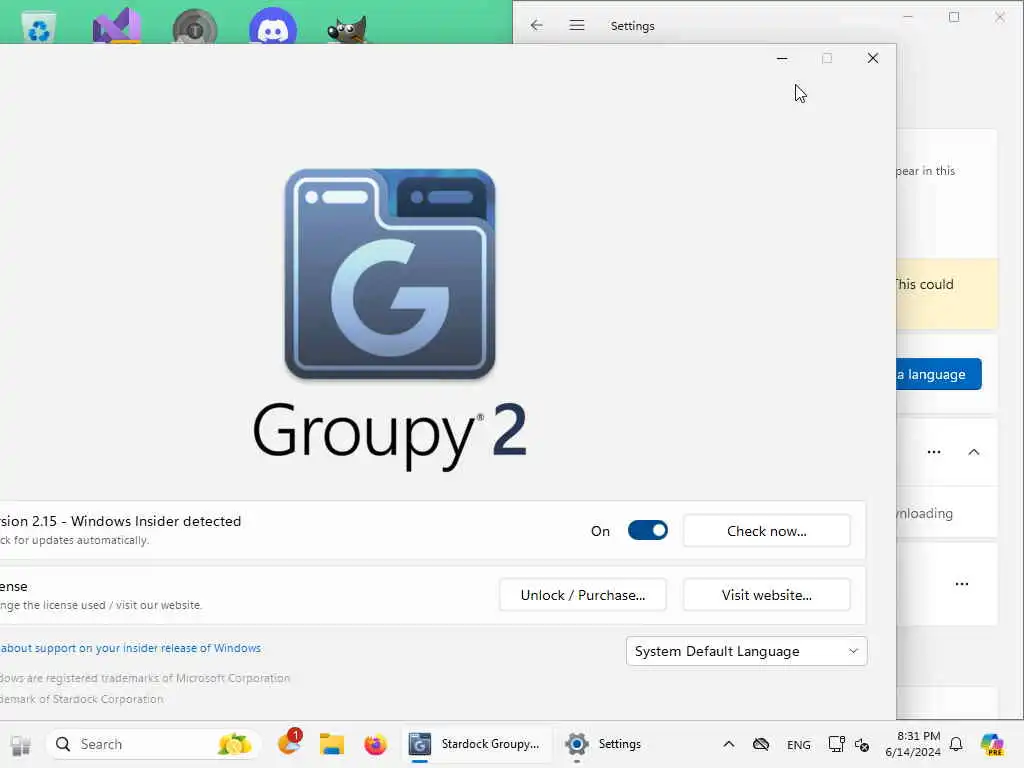Collapse the language entry chevron in Settings
1024x768 pixels.
[974, 452]
